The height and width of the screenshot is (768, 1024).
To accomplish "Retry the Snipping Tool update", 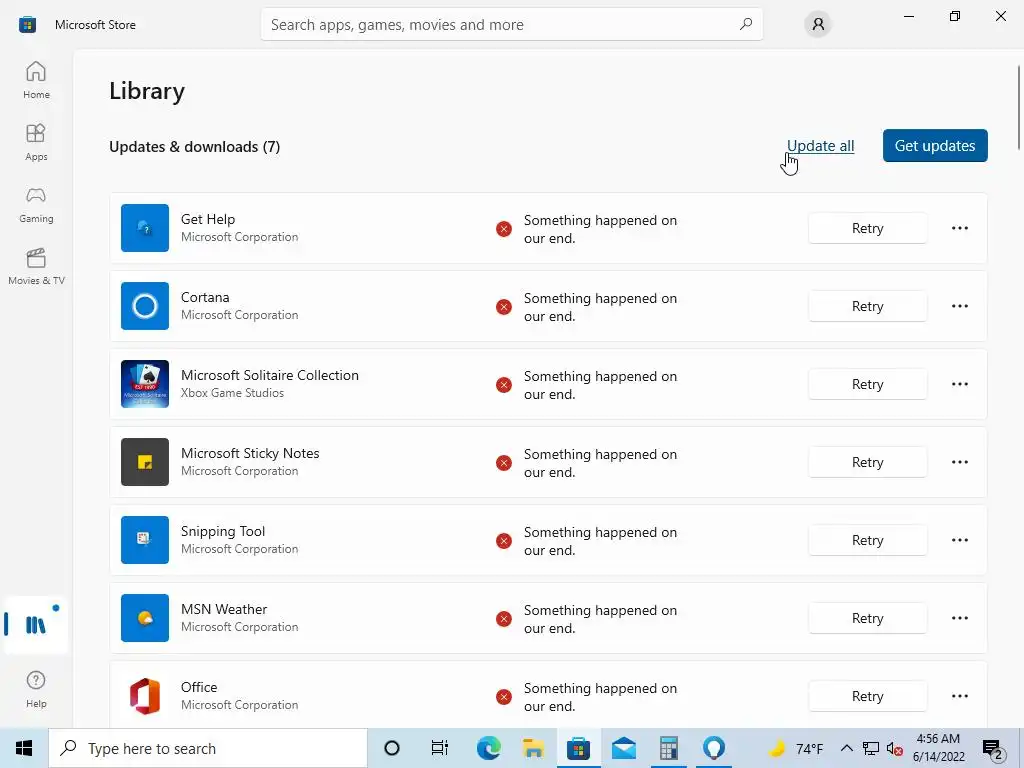I will point(867,540).
